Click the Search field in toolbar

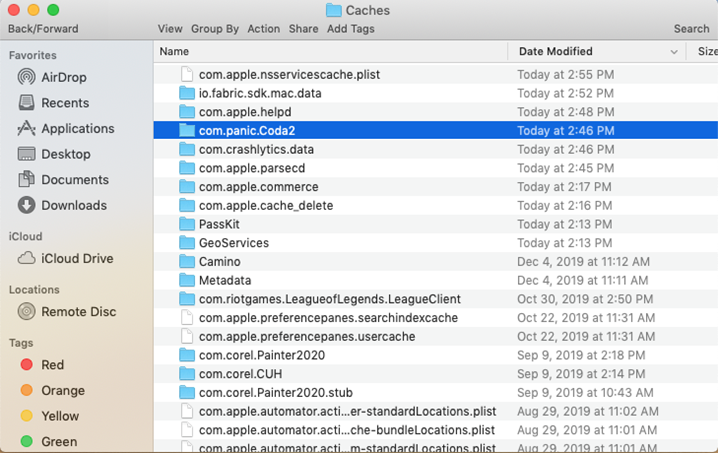click(x=691, y=29)
